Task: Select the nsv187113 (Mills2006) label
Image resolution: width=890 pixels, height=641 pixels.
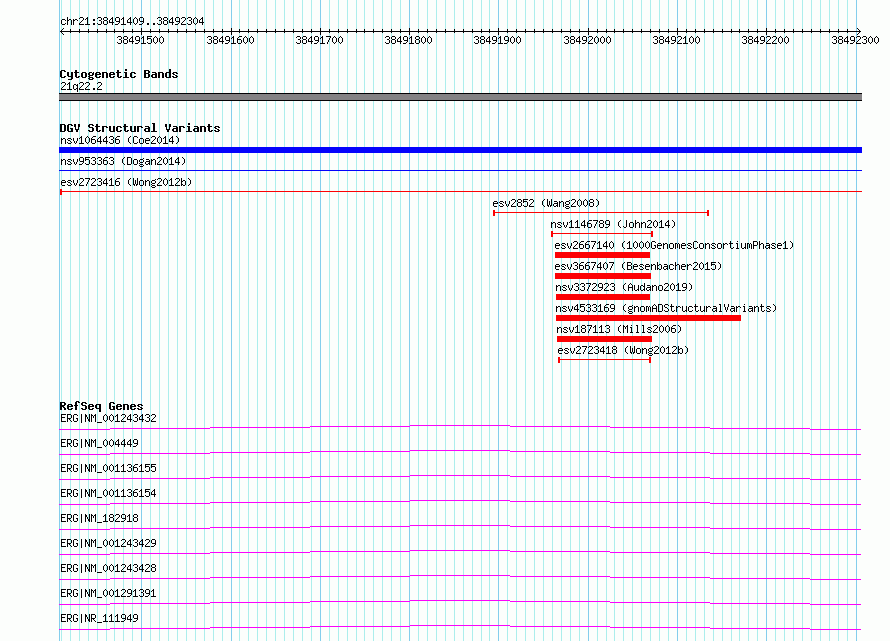Action: (x=619, y=329)
